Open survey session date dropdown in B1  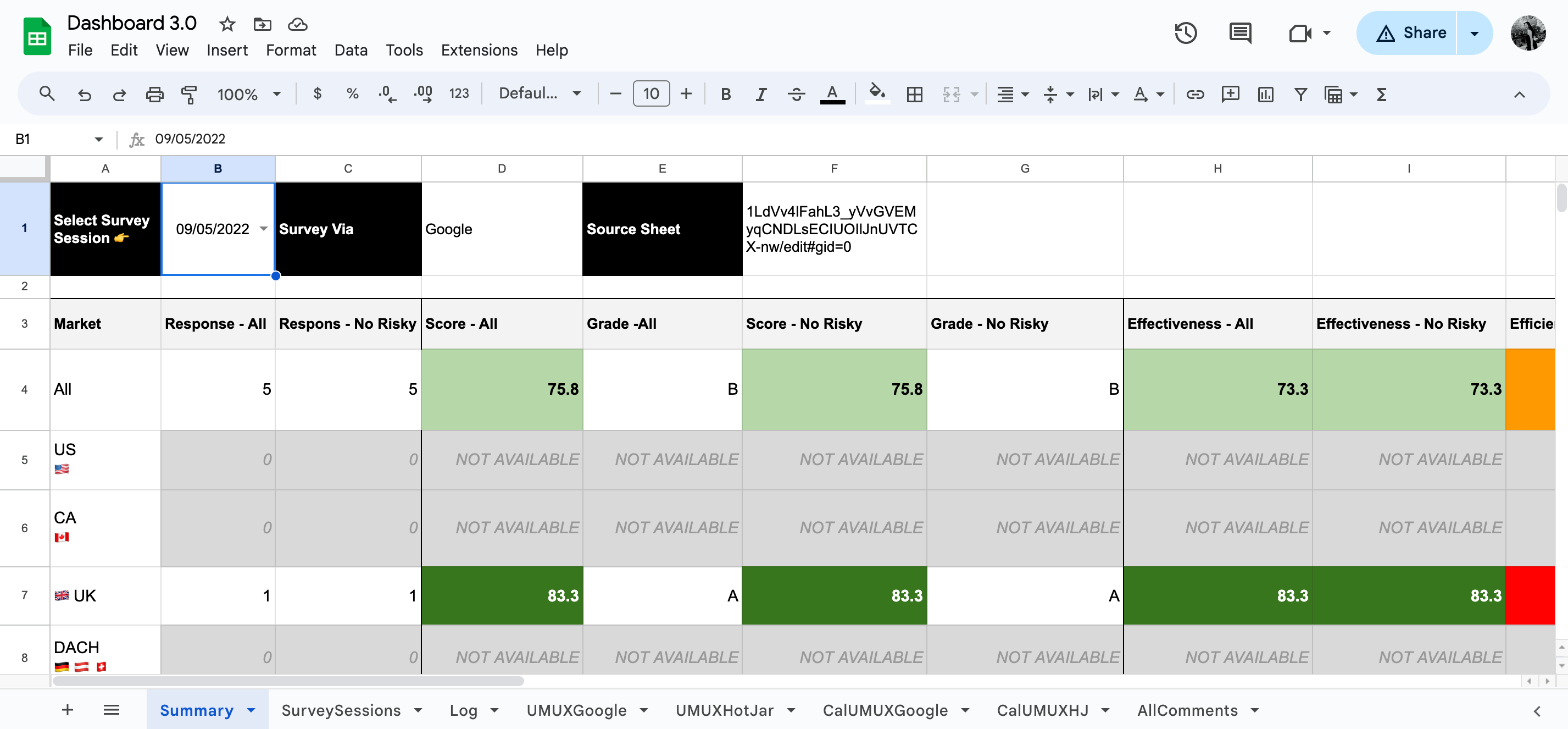tap(264, 229)
